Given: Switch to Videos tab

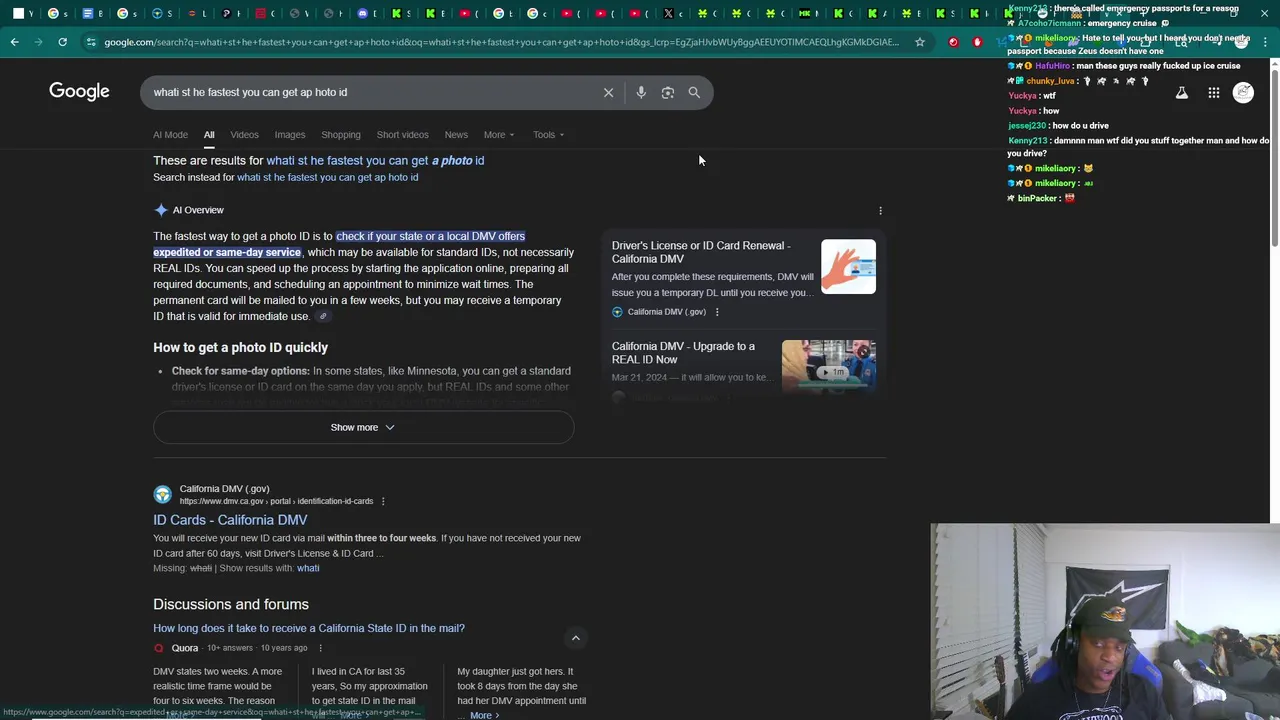Looking at the screenshot, I should coord(244,135).
